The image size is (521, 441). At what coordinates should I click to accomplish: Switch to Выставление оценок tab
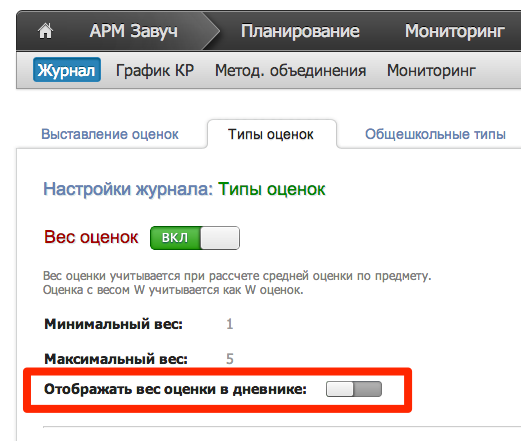point(110,134)
